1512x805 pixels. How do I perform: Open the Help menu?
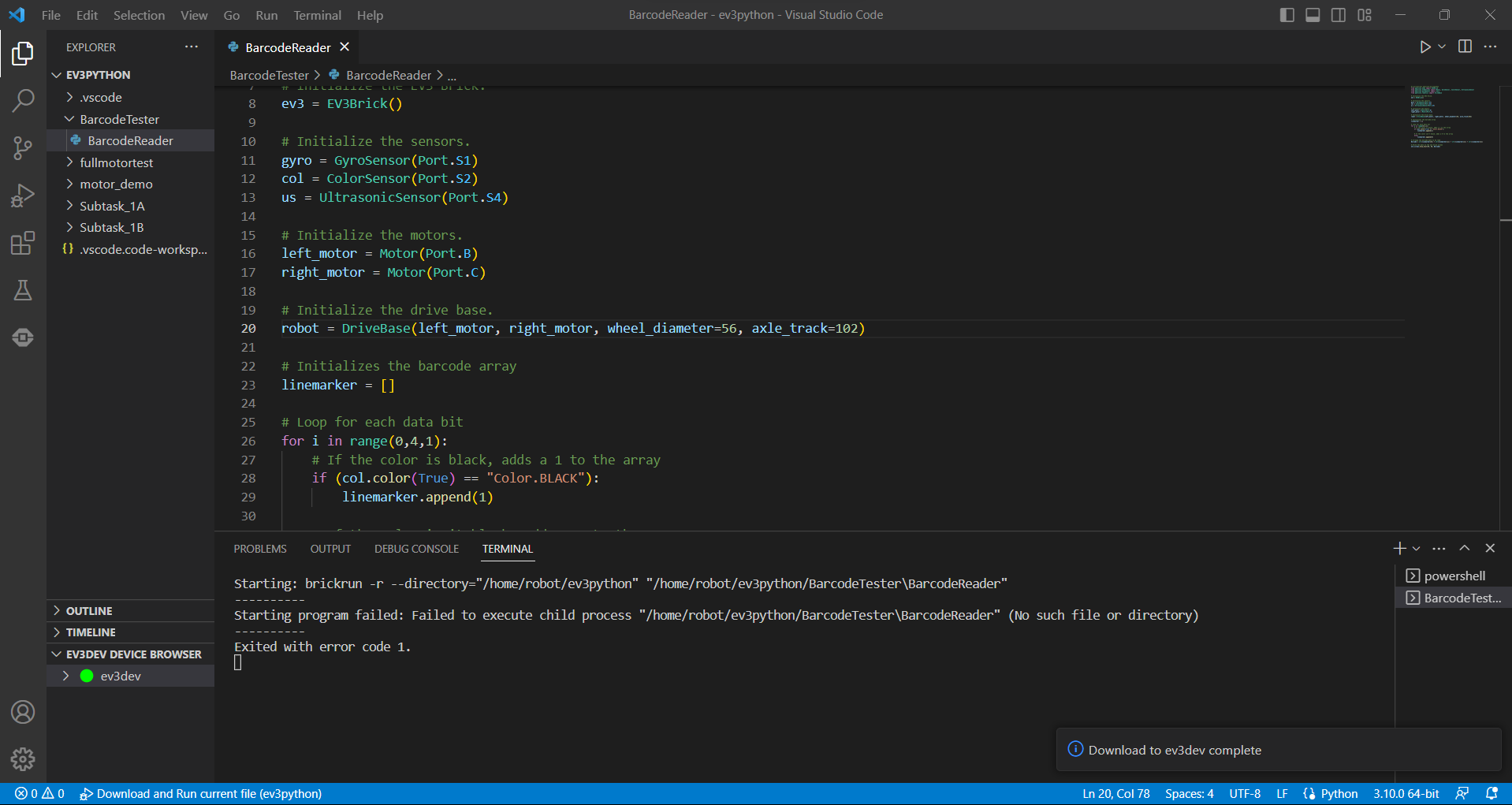point(370,15)
